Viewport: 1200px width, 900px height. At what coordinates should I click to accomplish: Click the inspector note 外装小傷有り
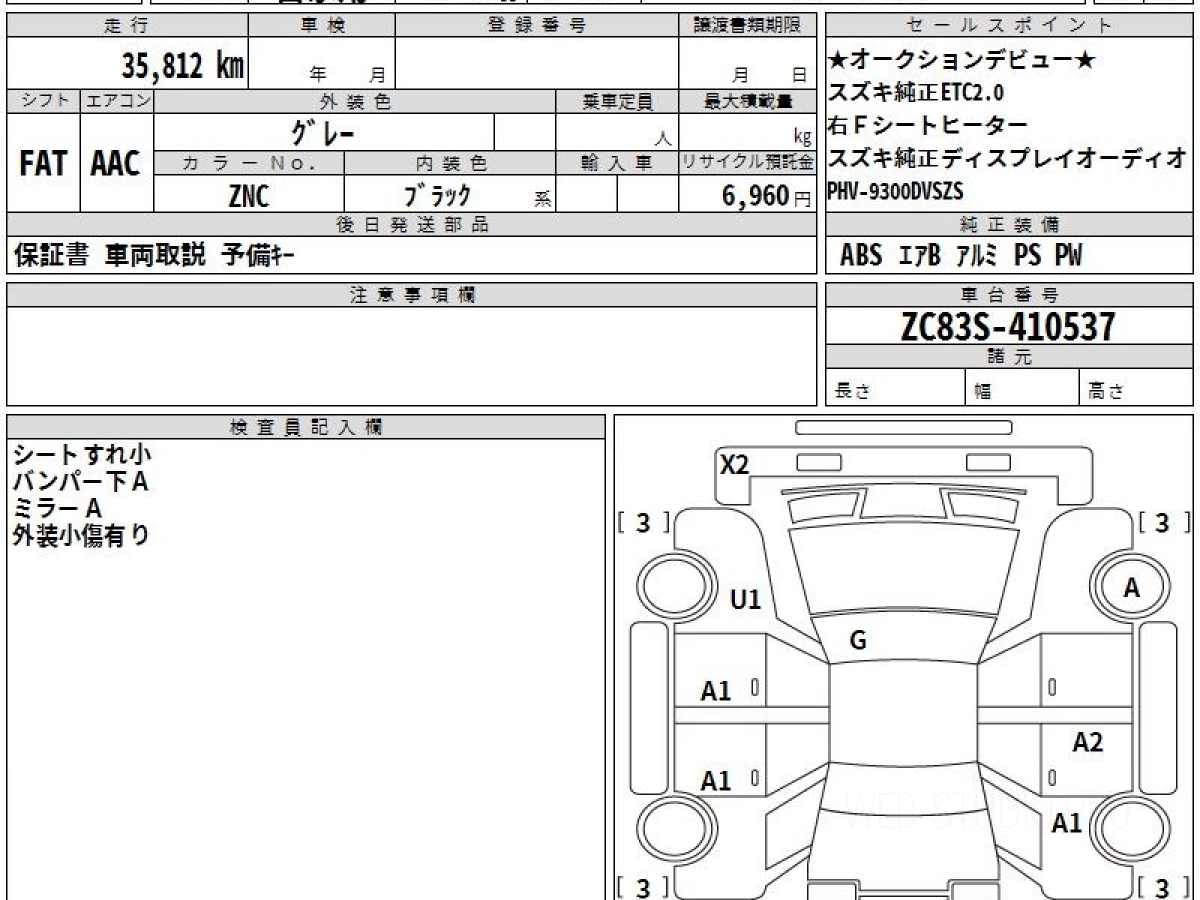81,535
